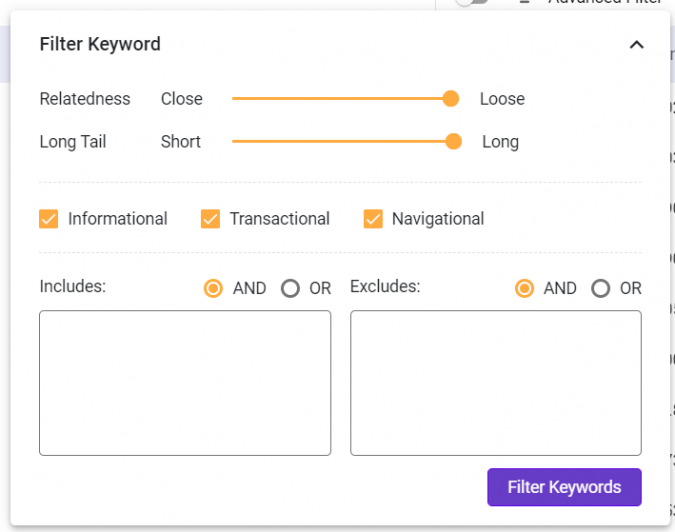Toggle the switch beside Advanced Filter

pos(471,2)
